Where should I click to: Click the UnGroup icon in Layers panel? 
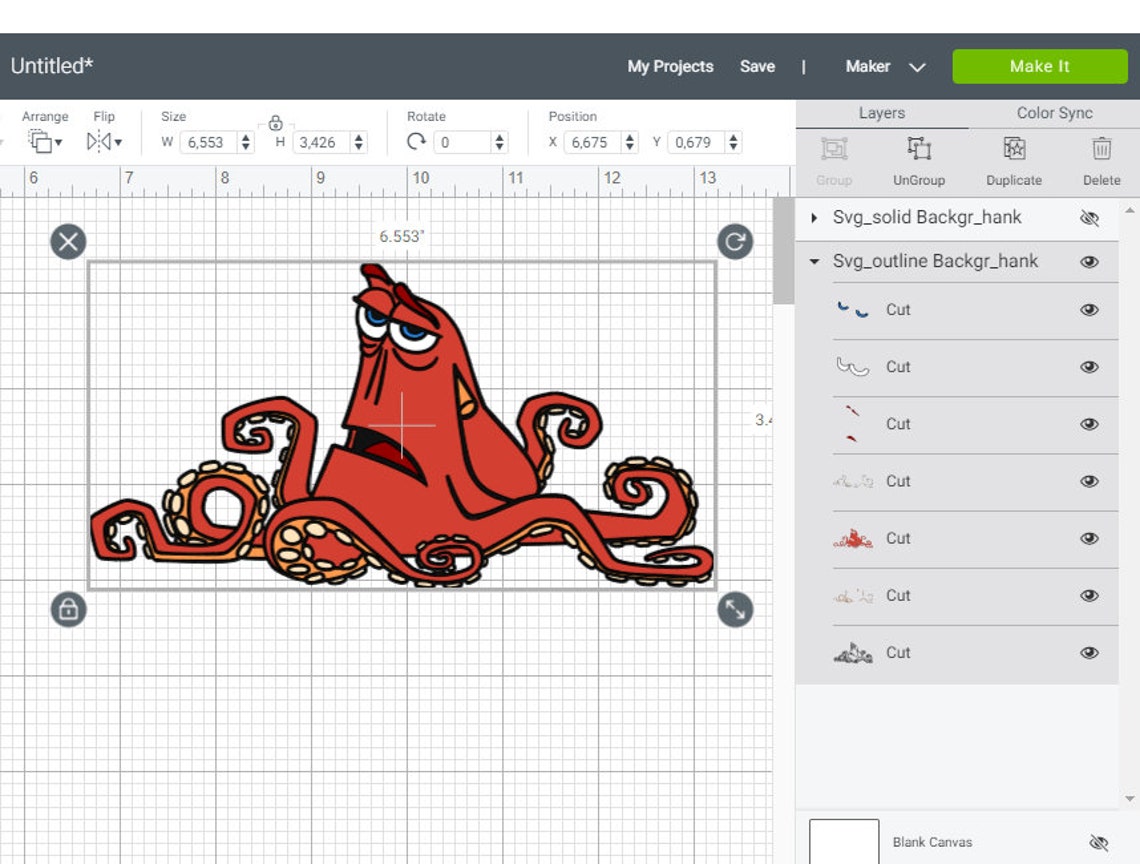pos(919,148)
